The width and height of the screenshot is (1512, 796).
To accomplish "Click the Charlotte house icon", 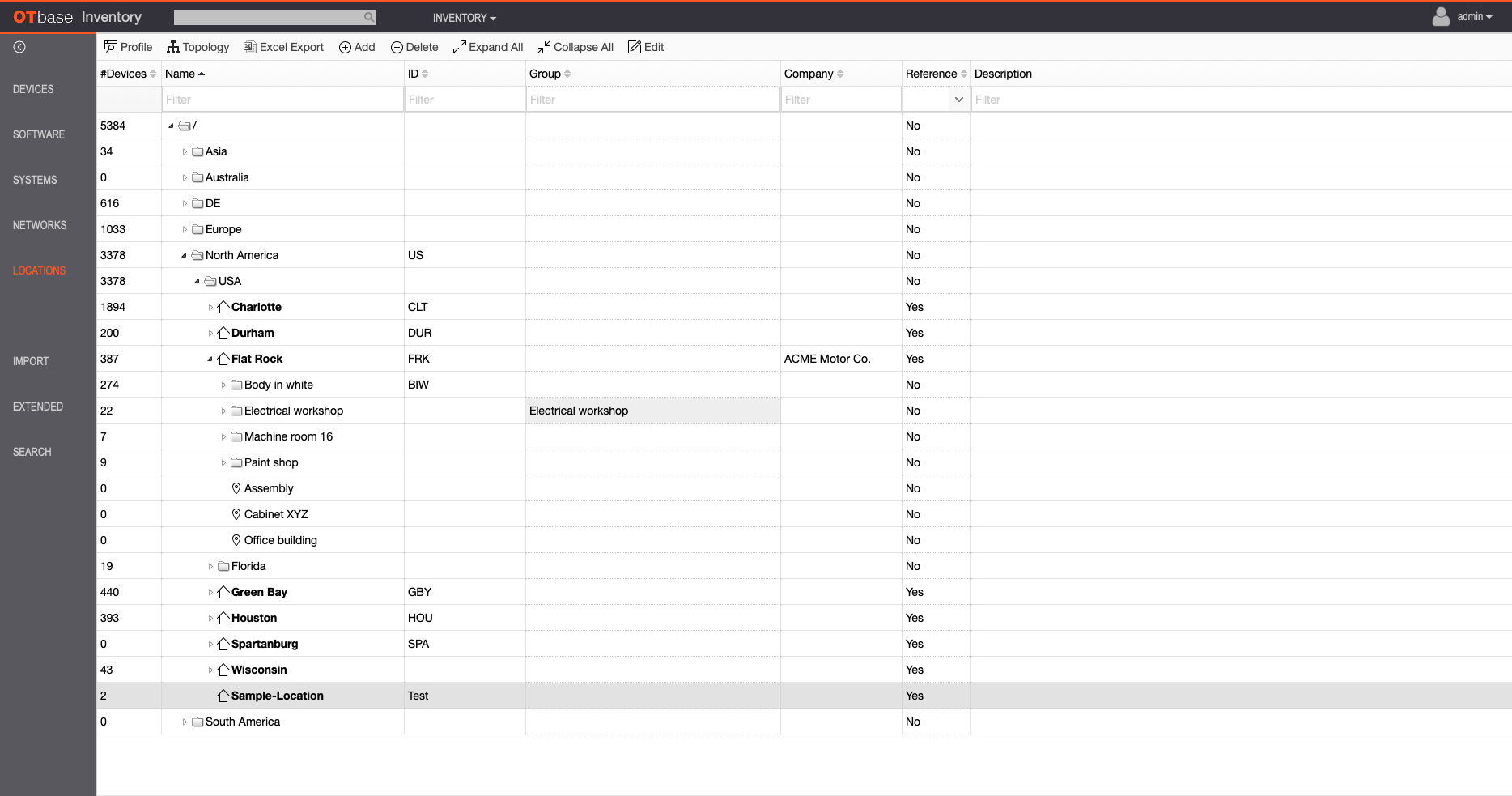I will pos(223,307).
